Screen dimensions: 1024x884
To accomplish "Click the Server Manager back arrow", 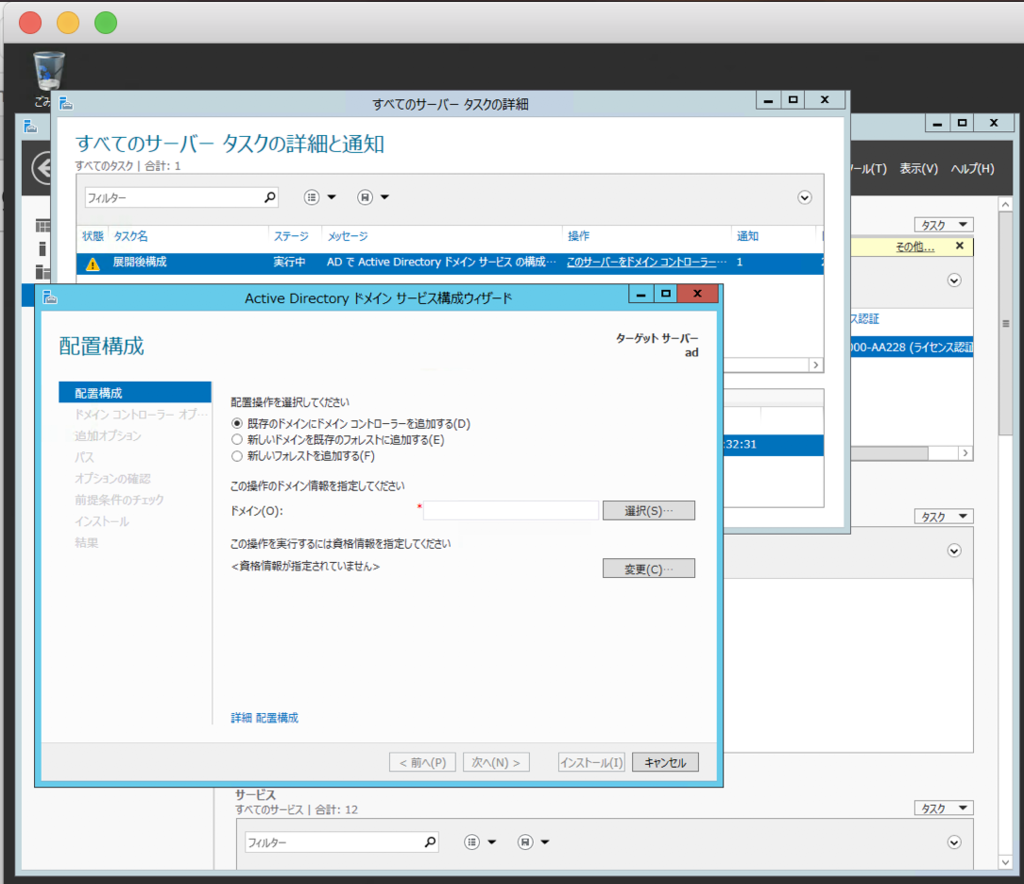I will 41,168.
